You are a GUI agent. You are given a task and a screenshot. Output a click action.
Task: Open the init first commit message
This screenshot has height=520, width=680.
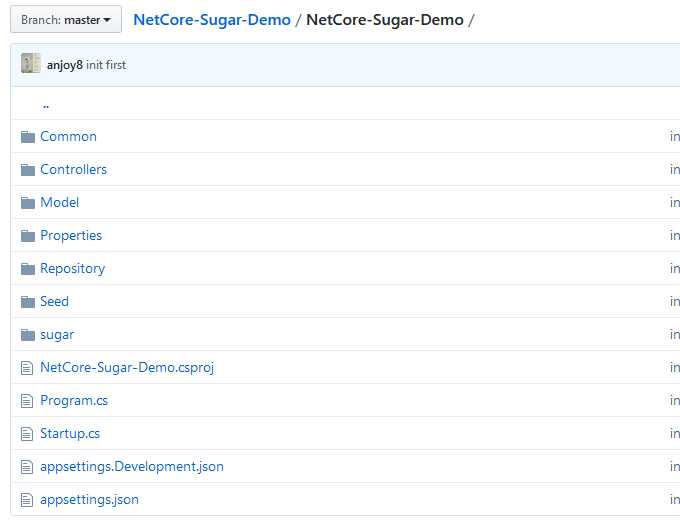tap(106, 65)
